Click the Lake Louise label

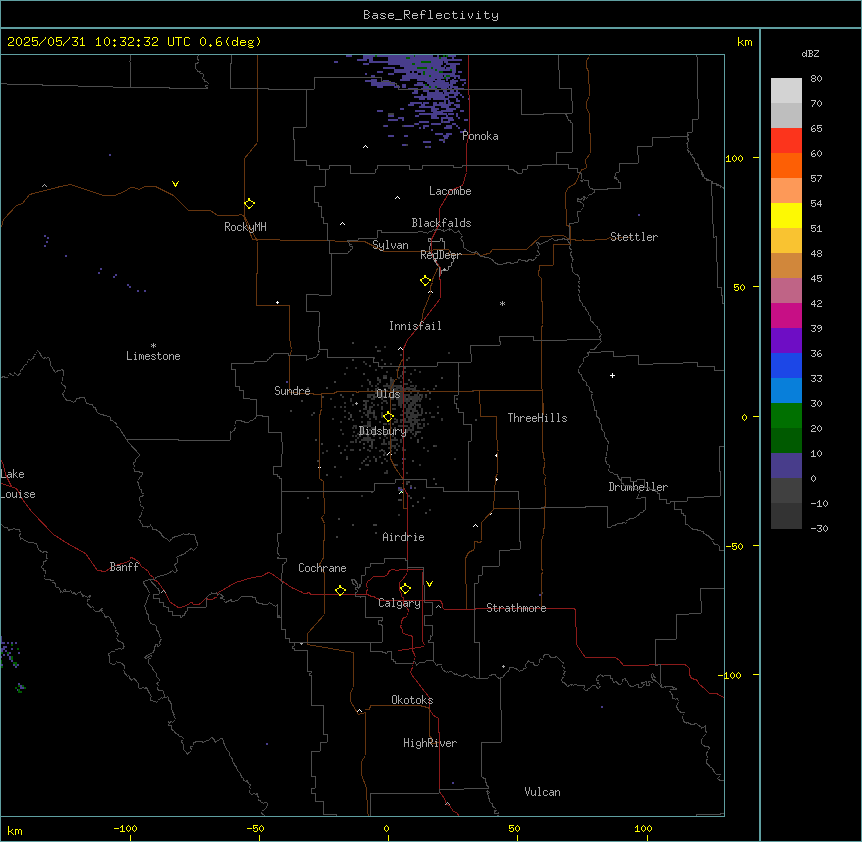18,484
